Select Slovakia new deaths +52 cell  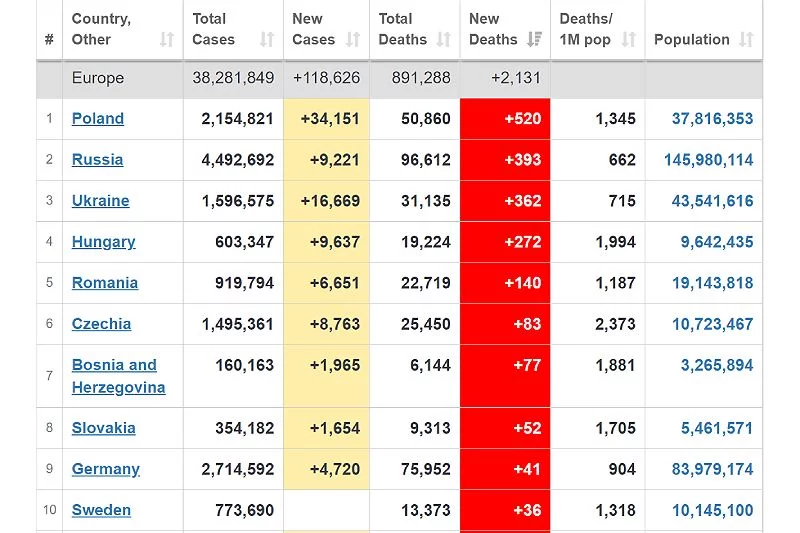click(x=505, y=428)
